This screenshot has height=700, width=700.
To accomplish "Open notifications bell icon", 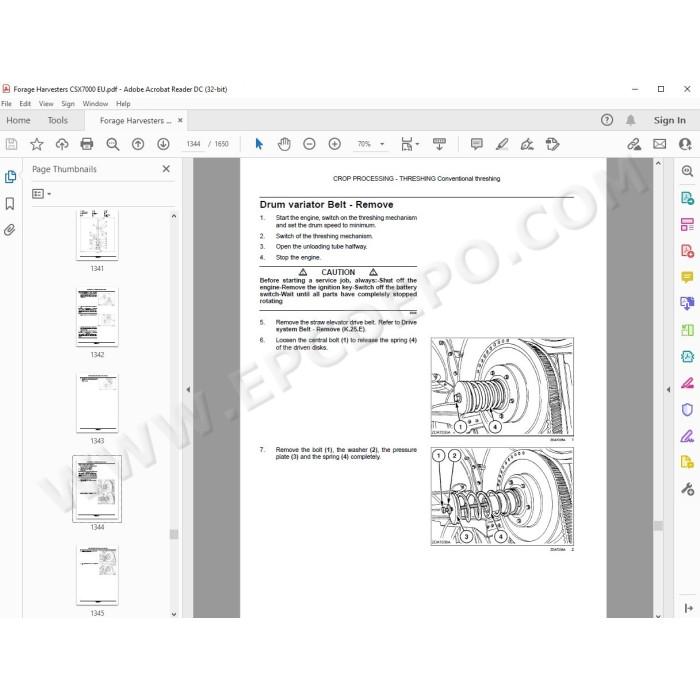I will click(630, 120).
